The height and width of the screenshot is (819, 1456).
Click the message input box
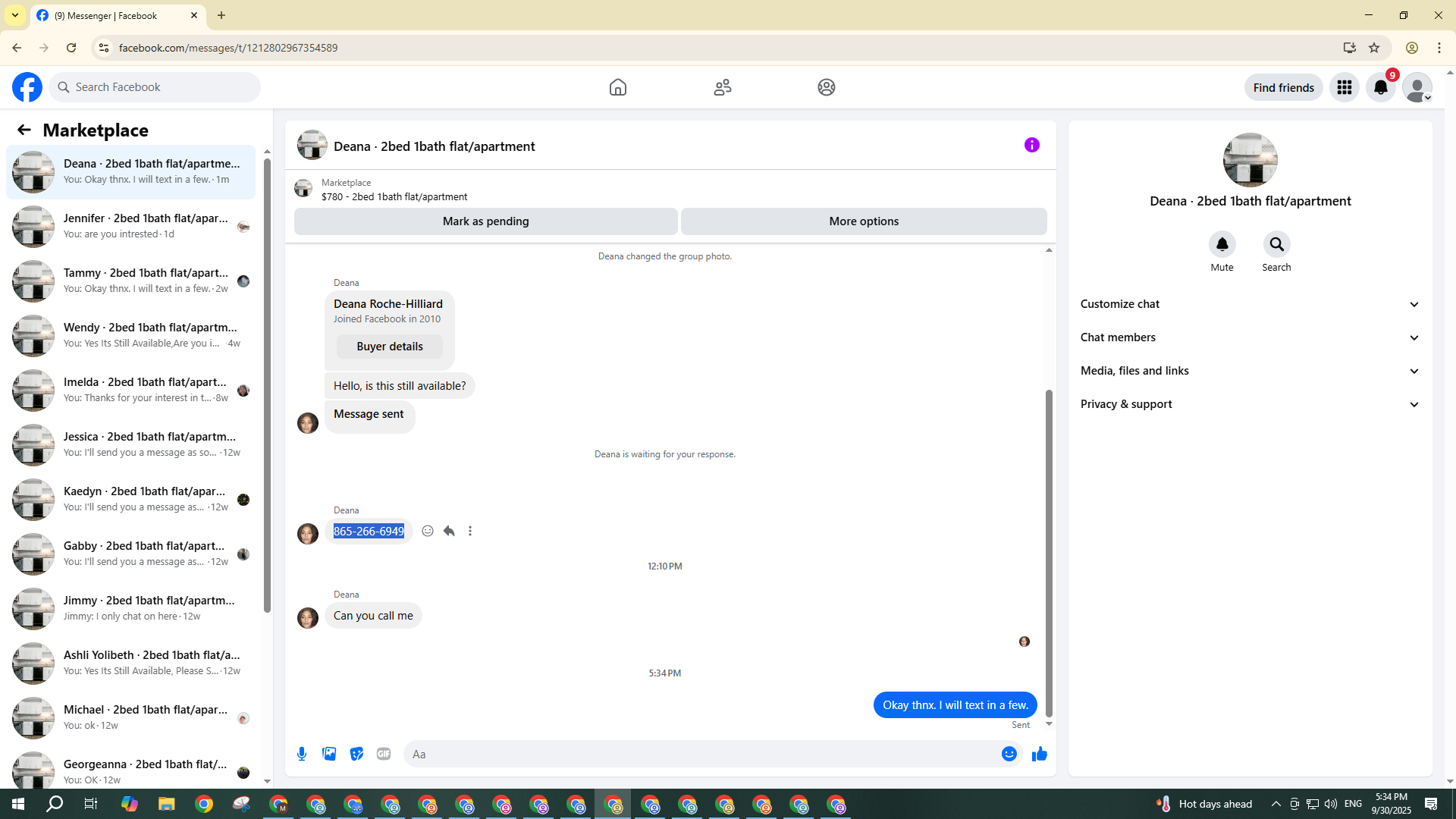[701, 754]
